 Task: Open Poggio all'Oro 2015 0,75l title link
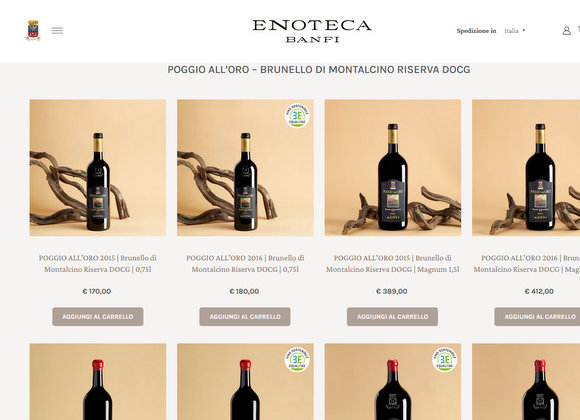[x=98, y=263]
